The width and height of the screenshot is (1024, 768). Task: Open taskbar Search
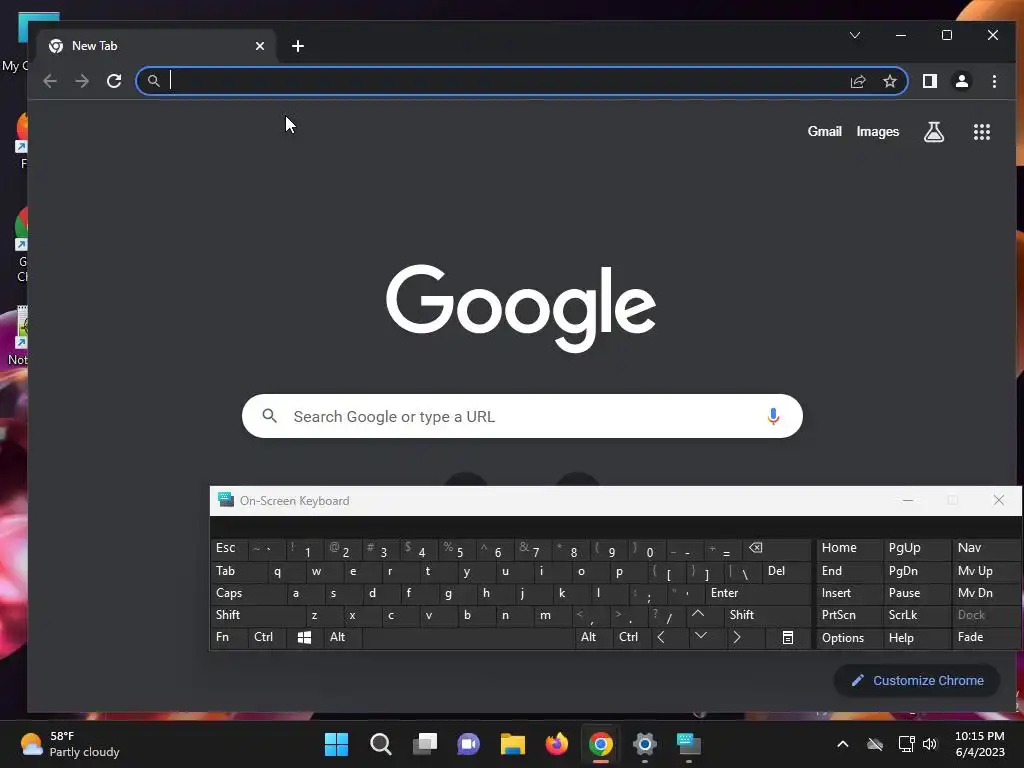click(381, 744)
